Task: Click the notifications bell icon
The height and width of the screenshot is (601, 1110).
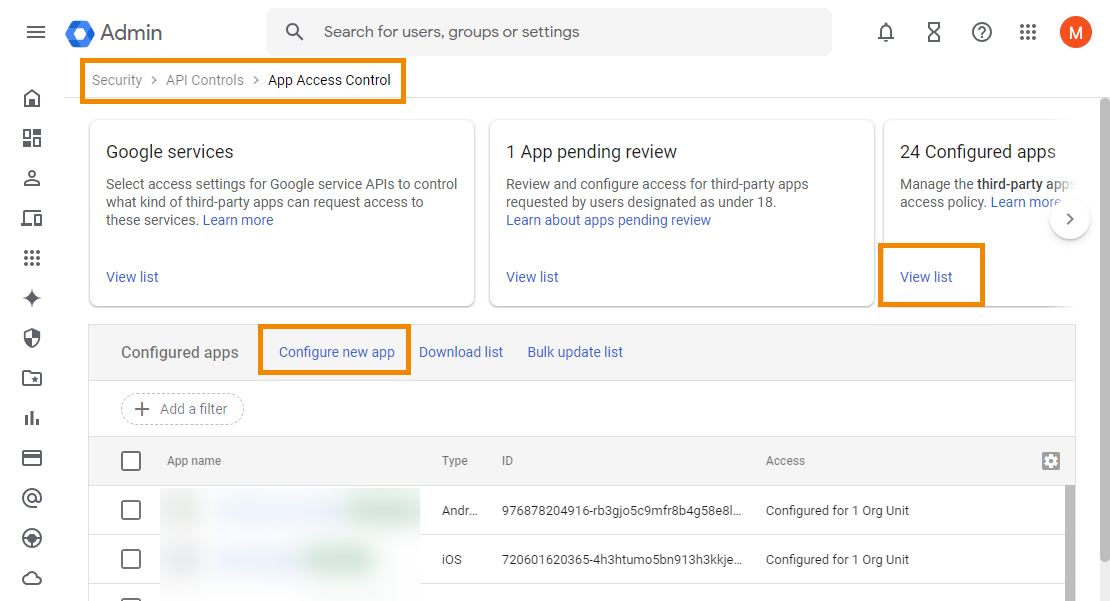Action: [x=885, y=32]
